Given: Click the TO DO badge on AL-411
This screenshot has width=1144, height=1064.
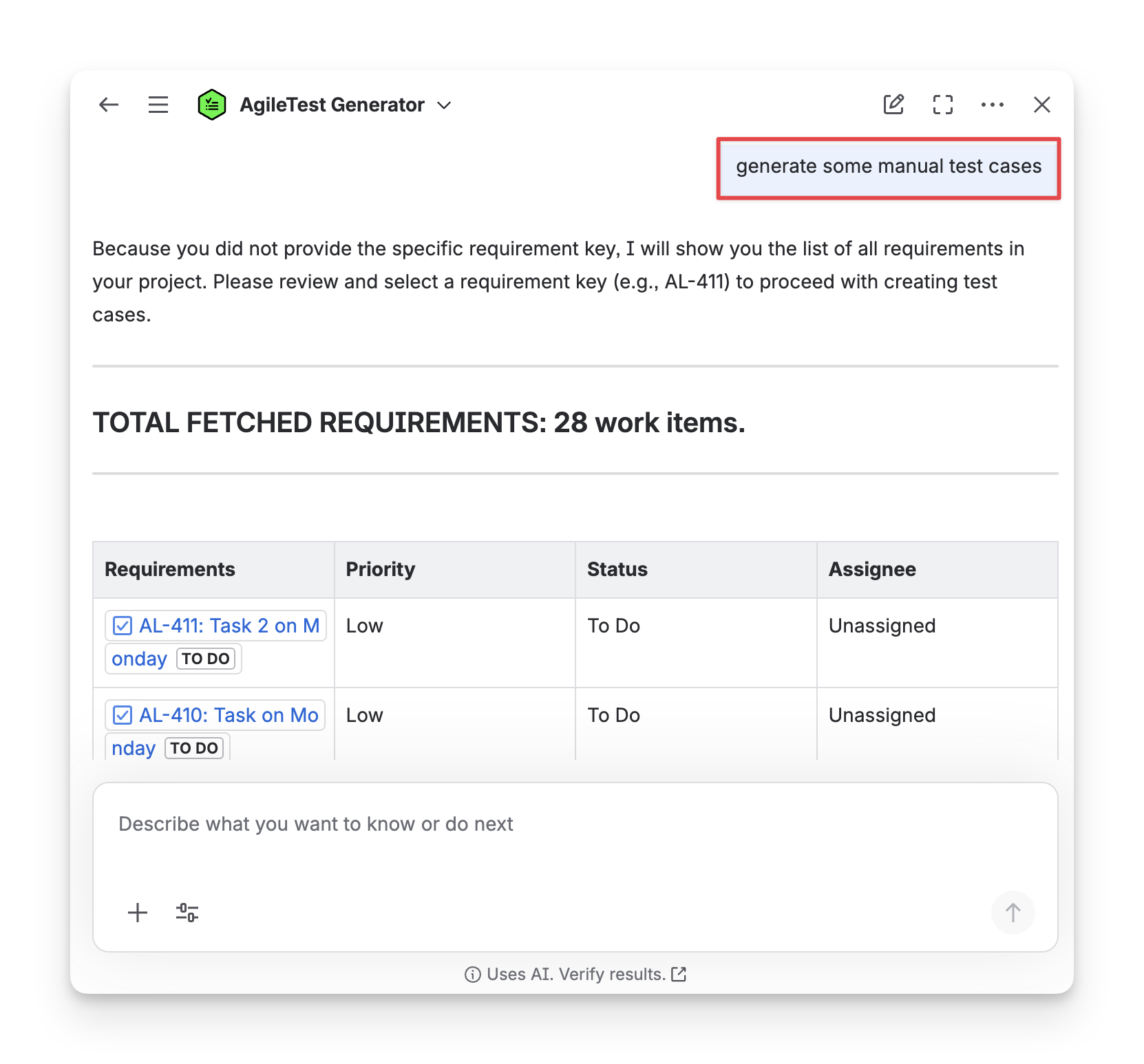Looking at the screenshot, I should click(205, 659).
